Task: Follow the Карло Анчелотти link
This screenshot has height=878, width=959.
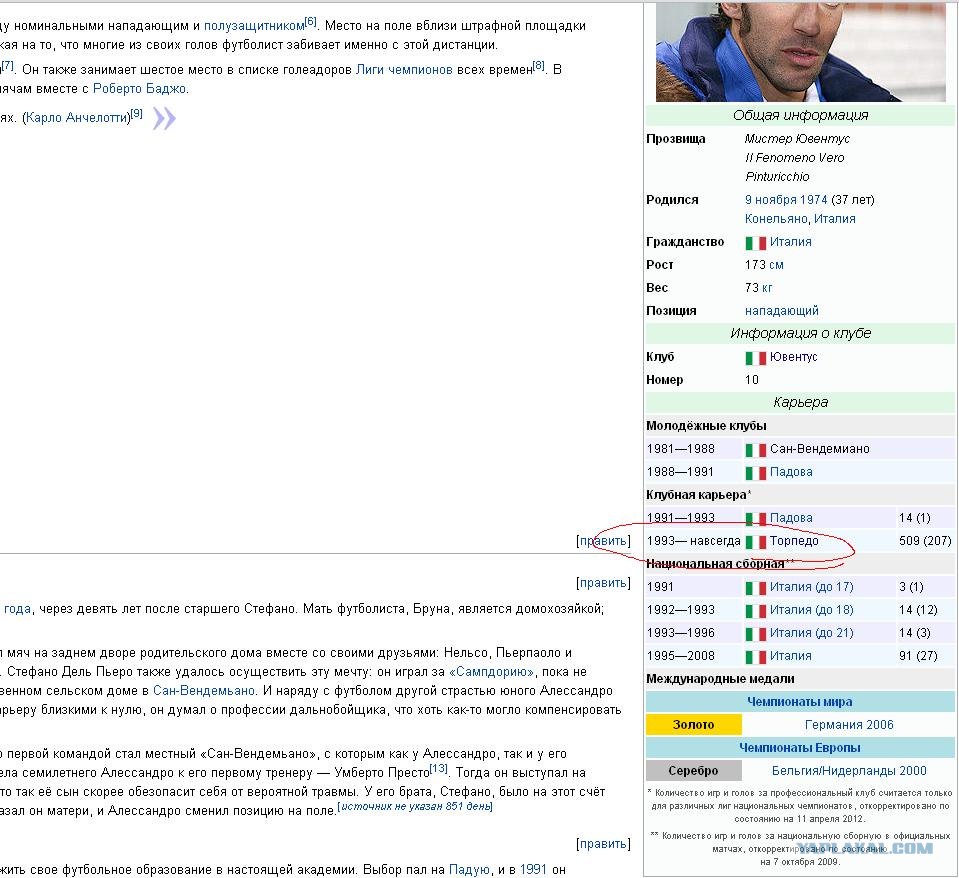Action: tap(76, 117)
